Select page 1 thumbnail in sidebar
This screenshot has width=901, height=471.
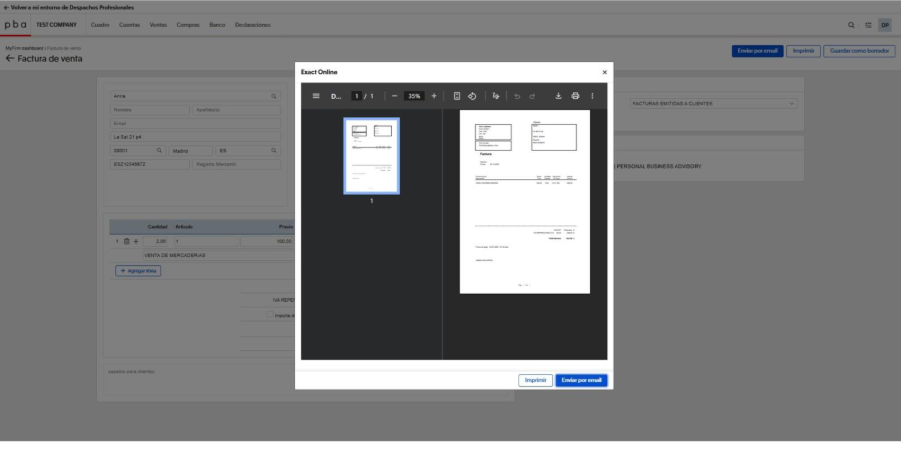(x=371, y=155)
